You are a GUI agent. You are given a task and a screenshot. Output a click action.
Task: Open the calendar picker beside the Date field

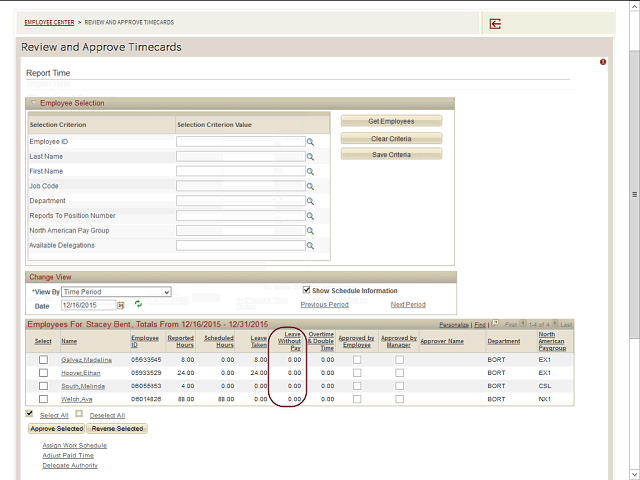120,305
